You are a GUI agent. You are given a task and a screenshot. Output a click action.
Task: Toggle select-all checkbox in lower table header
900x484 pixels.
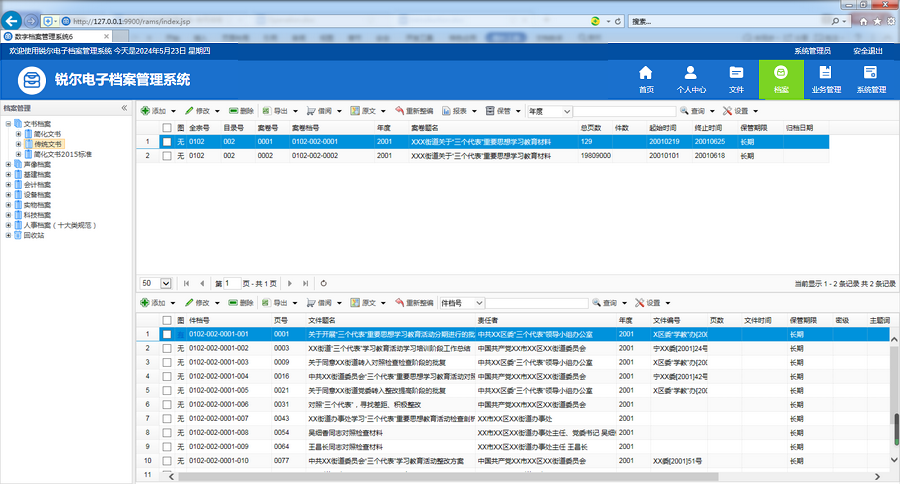(x=167, y=320)
